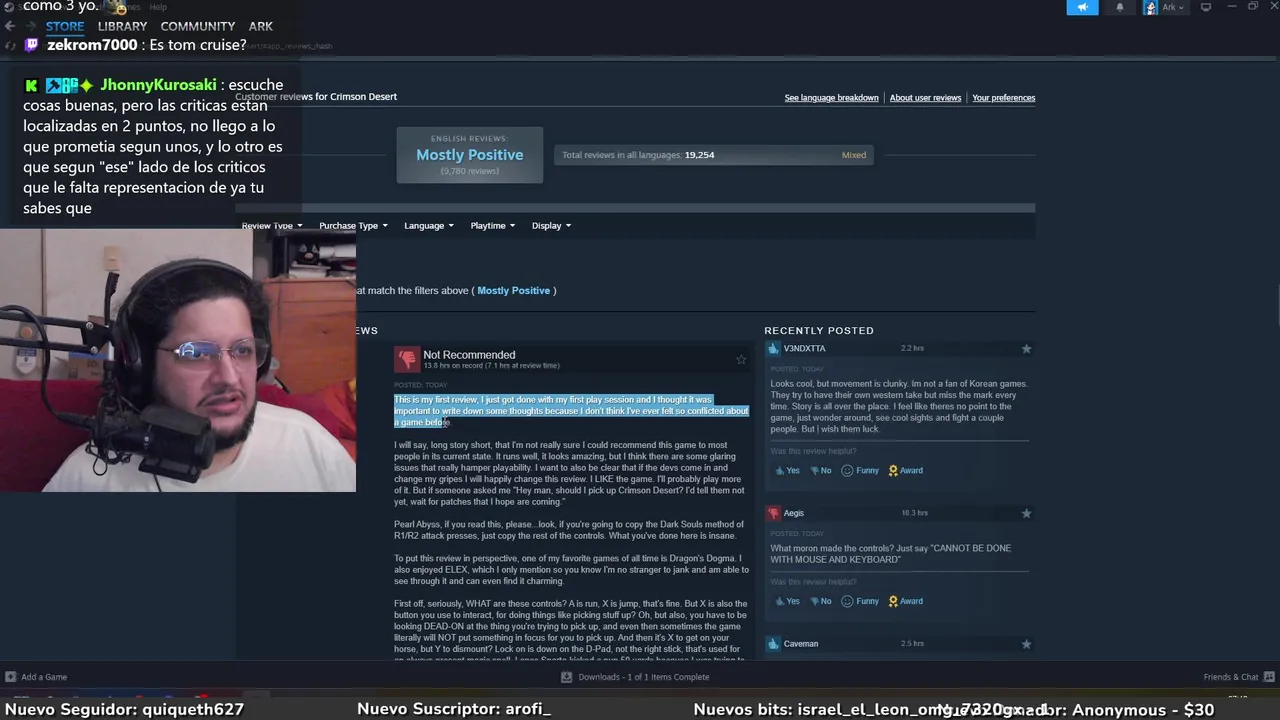
Task: Click the Ark profile avatar
Action: (x=1151, y=7)
